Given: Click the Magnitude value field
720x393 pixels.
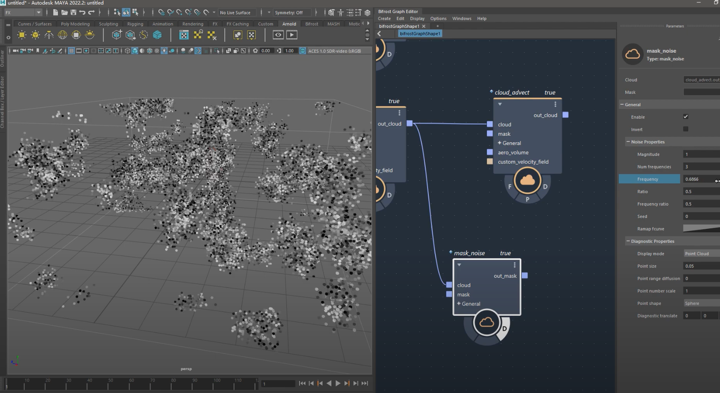Looking at the screenshot, I should coord(702,154).
